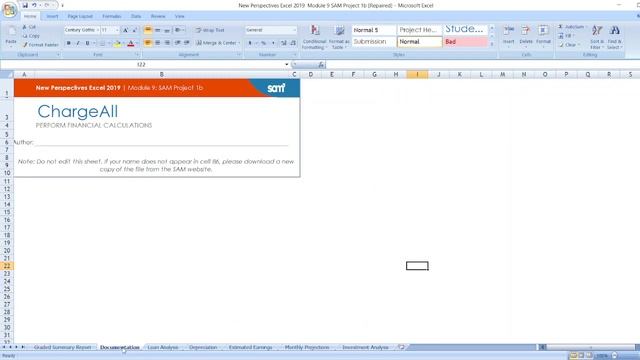Decrease font size
This screenshot has width=640, height=360.
pyautogui.click(x=134, y=30)
